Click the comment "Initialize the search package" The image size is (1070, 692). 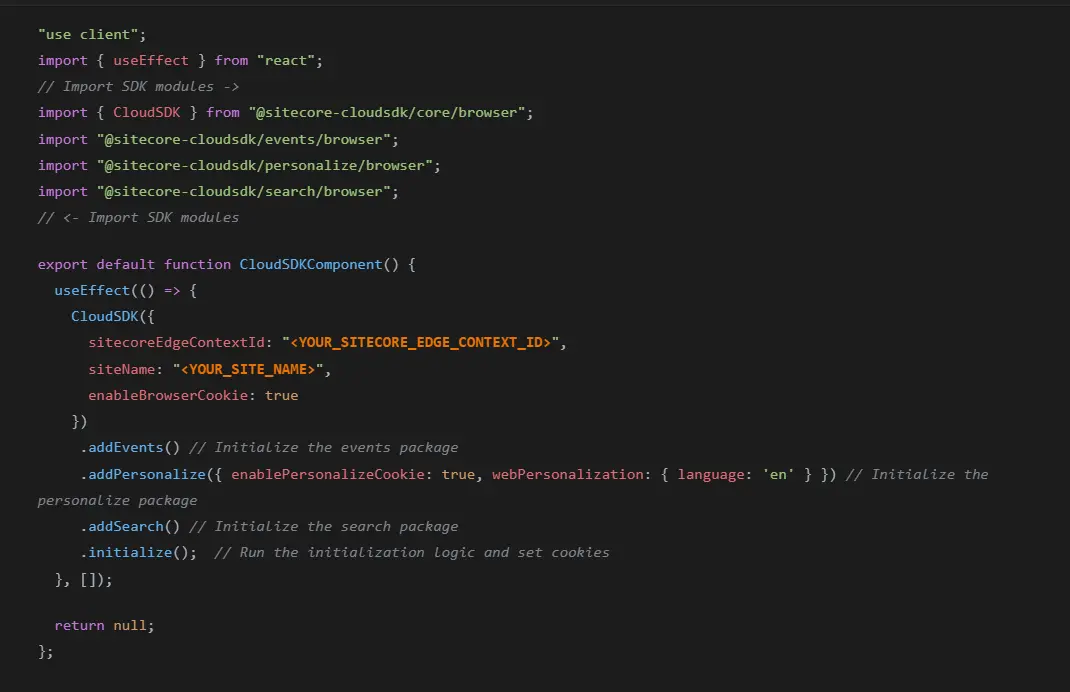pos(336,527)
